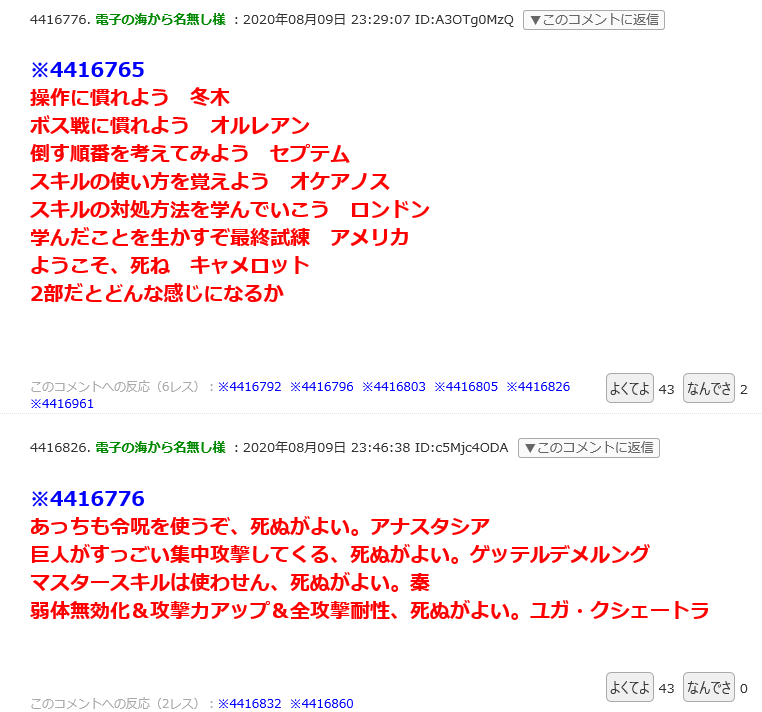Click the comment number 4416826.

[60, 448]
